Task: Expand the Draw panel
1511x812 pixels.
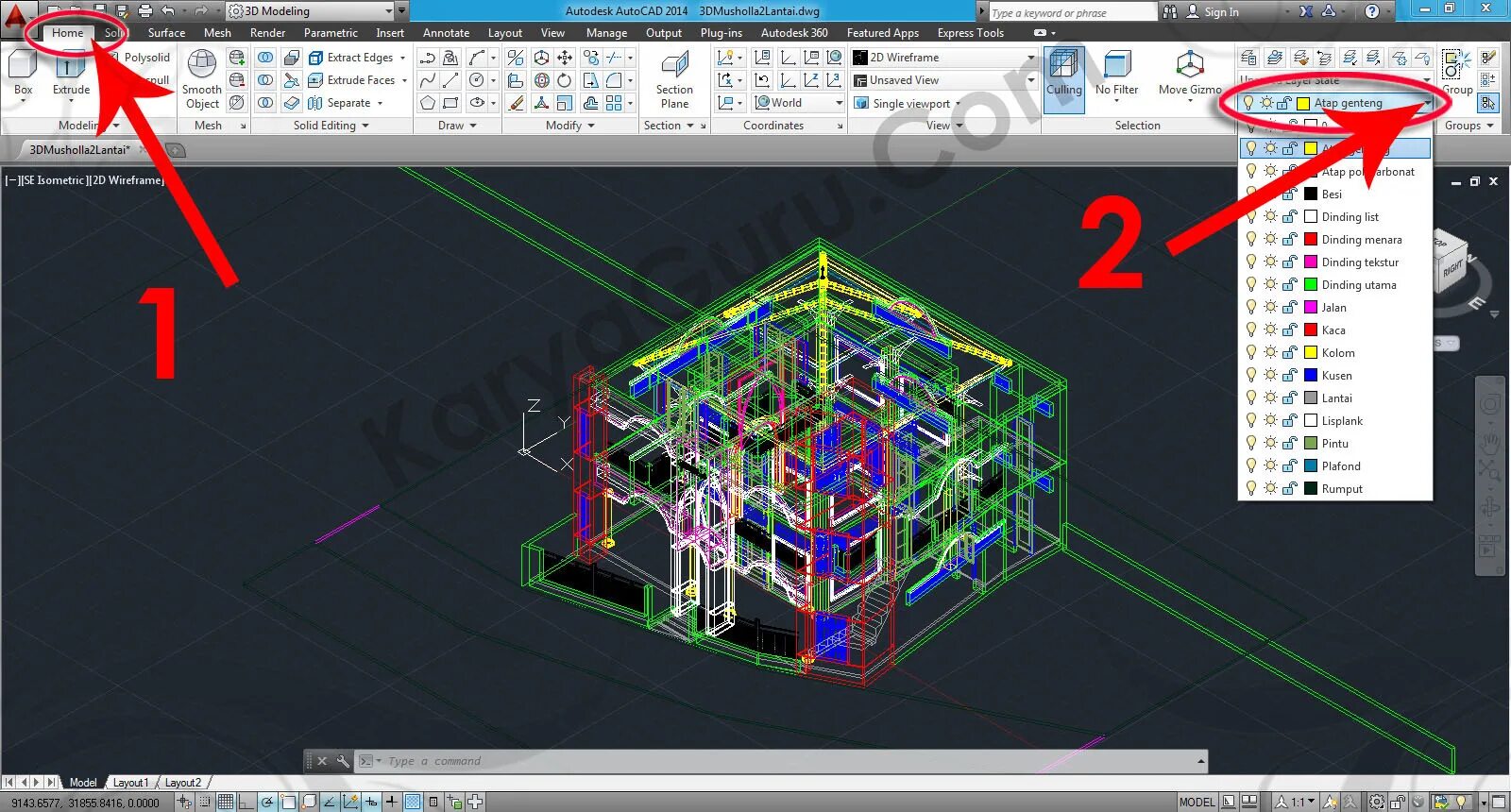Action: coord(457,126)
